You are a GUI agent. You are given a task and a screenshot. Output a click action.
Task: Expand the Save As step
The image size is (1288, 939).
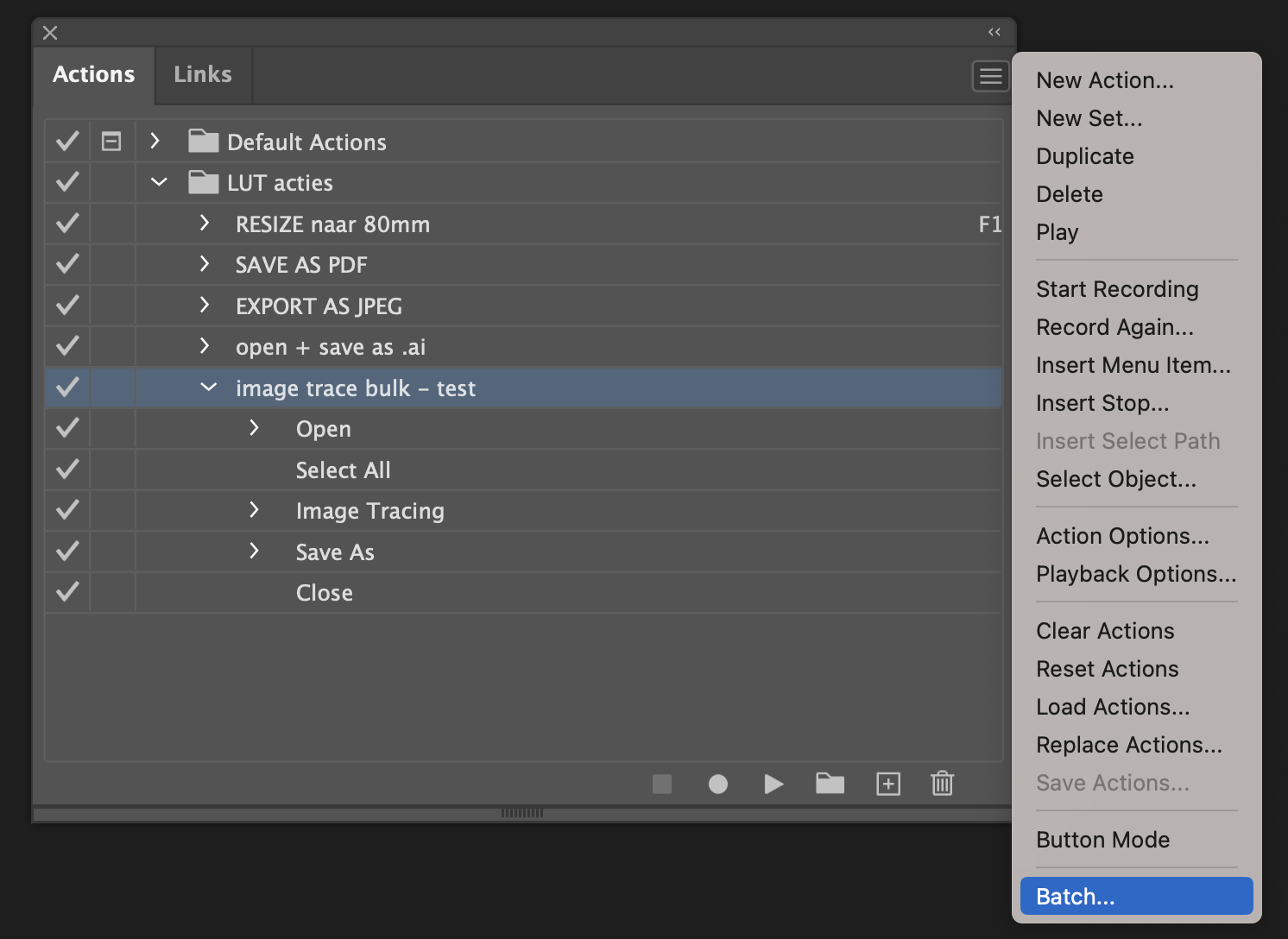click(x=254, y=551)
